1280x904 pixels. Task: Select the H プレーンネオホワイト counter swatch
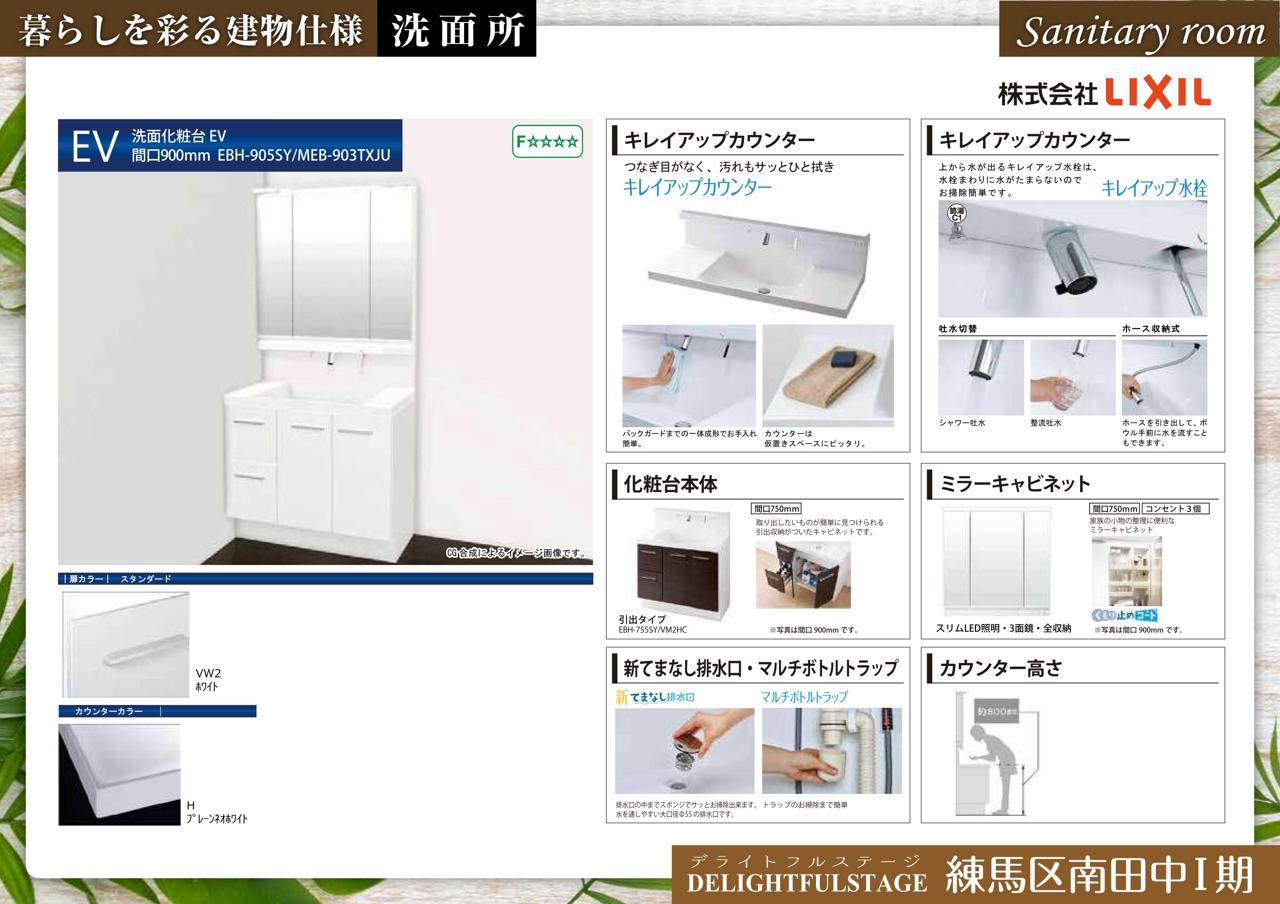pos(119,774)
